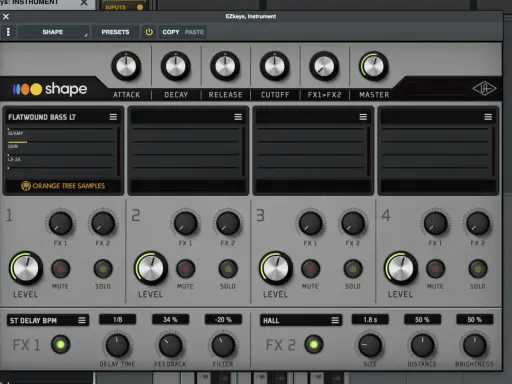This screenshot has width=512, height=384.
Task: Open the PRESETS menu
Action: click(x=115, y=32)
